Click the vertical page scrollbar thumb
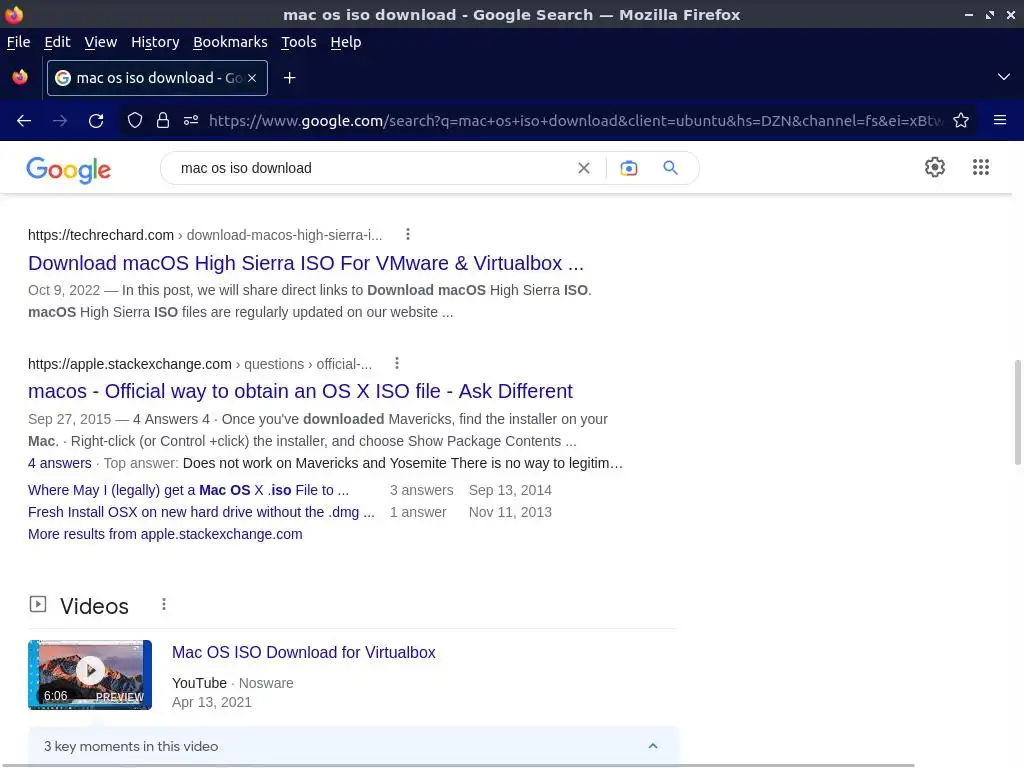Image resolution: width=1024 pixels, height=768 pixels. 1017,412
